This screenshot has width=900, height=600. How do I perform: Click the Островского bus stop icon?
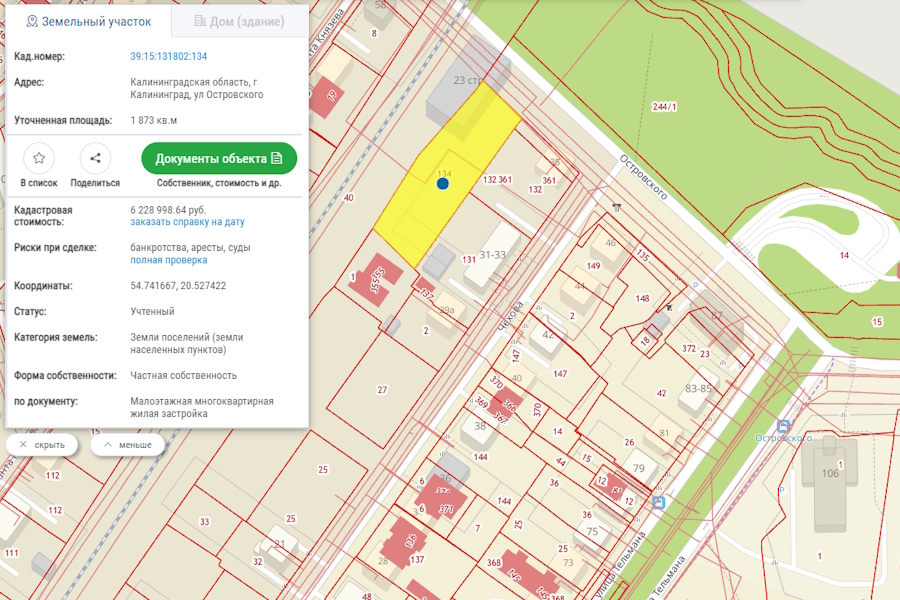pos(783,426)
